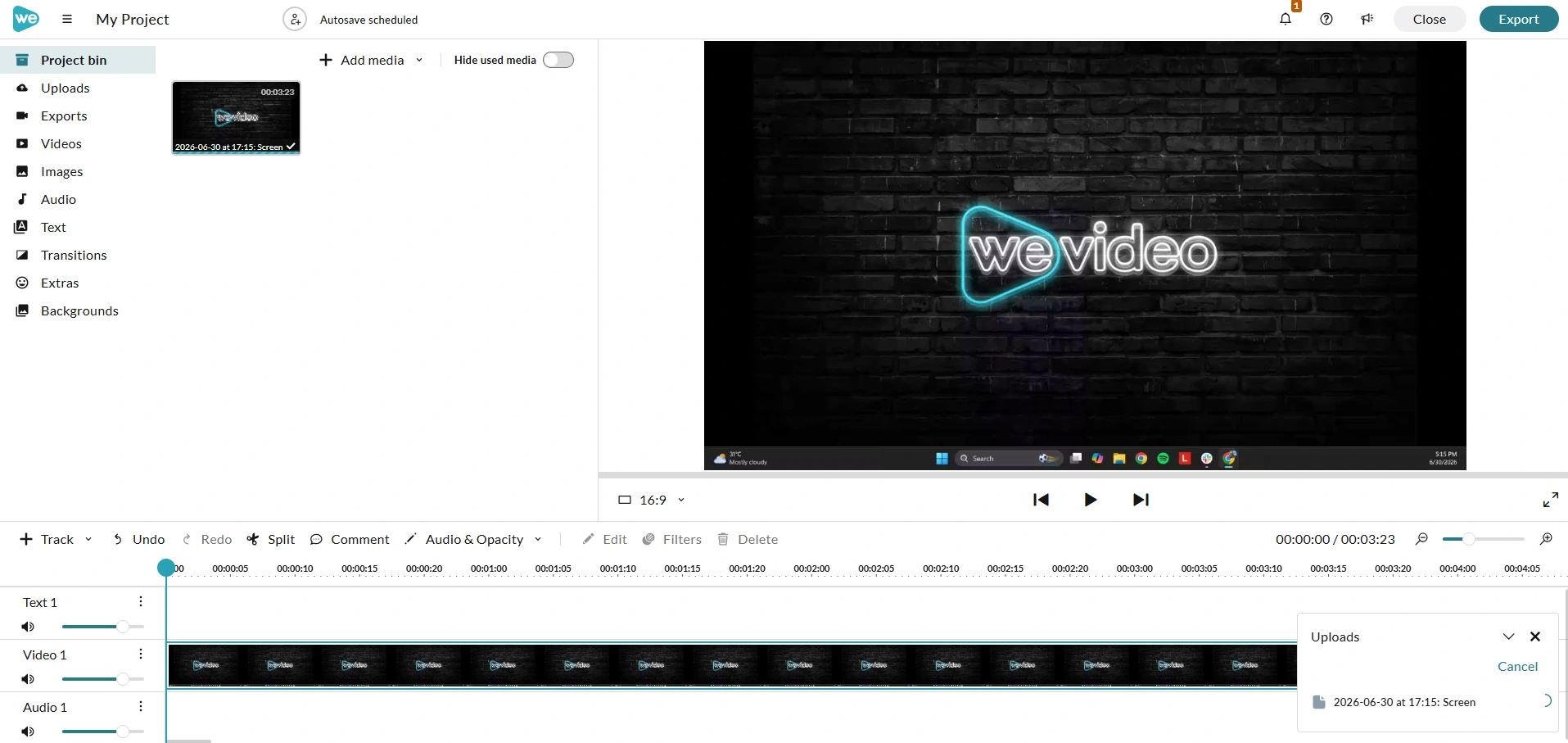Click the My Project title
The image size is (1568, 743).
tap(133, 19)
